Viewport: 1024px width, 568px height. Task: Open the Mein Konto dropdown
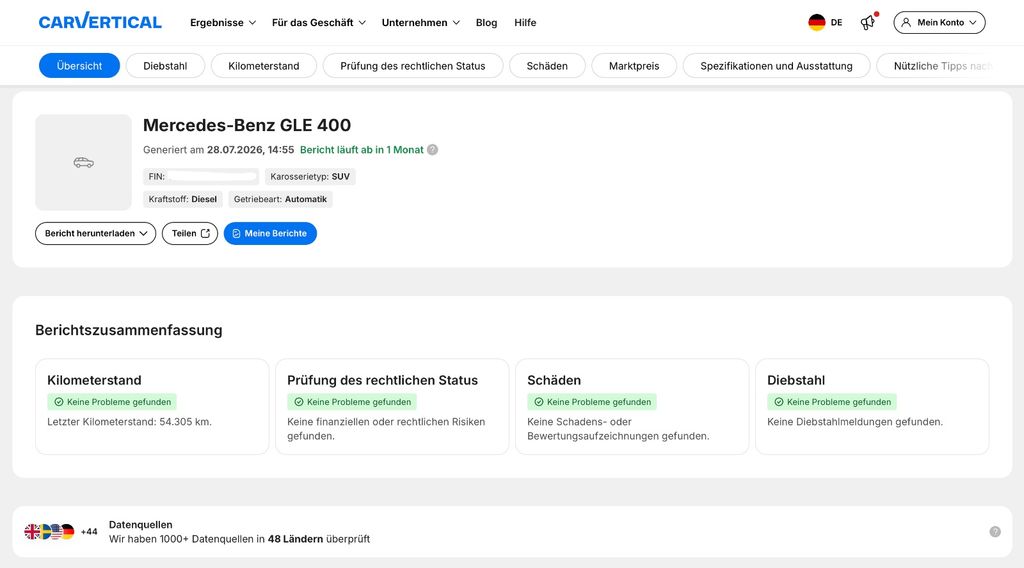(939, 22)
